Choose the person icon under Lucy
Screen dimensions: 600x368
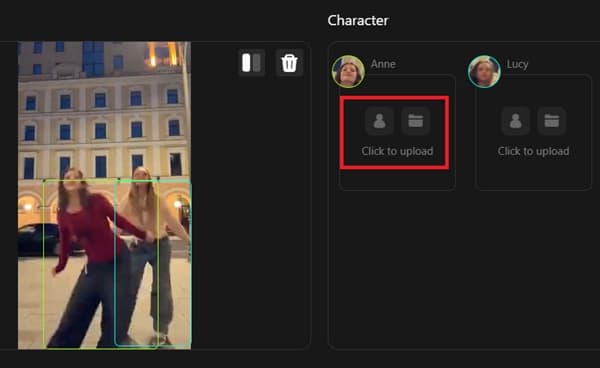coord(516,121)
